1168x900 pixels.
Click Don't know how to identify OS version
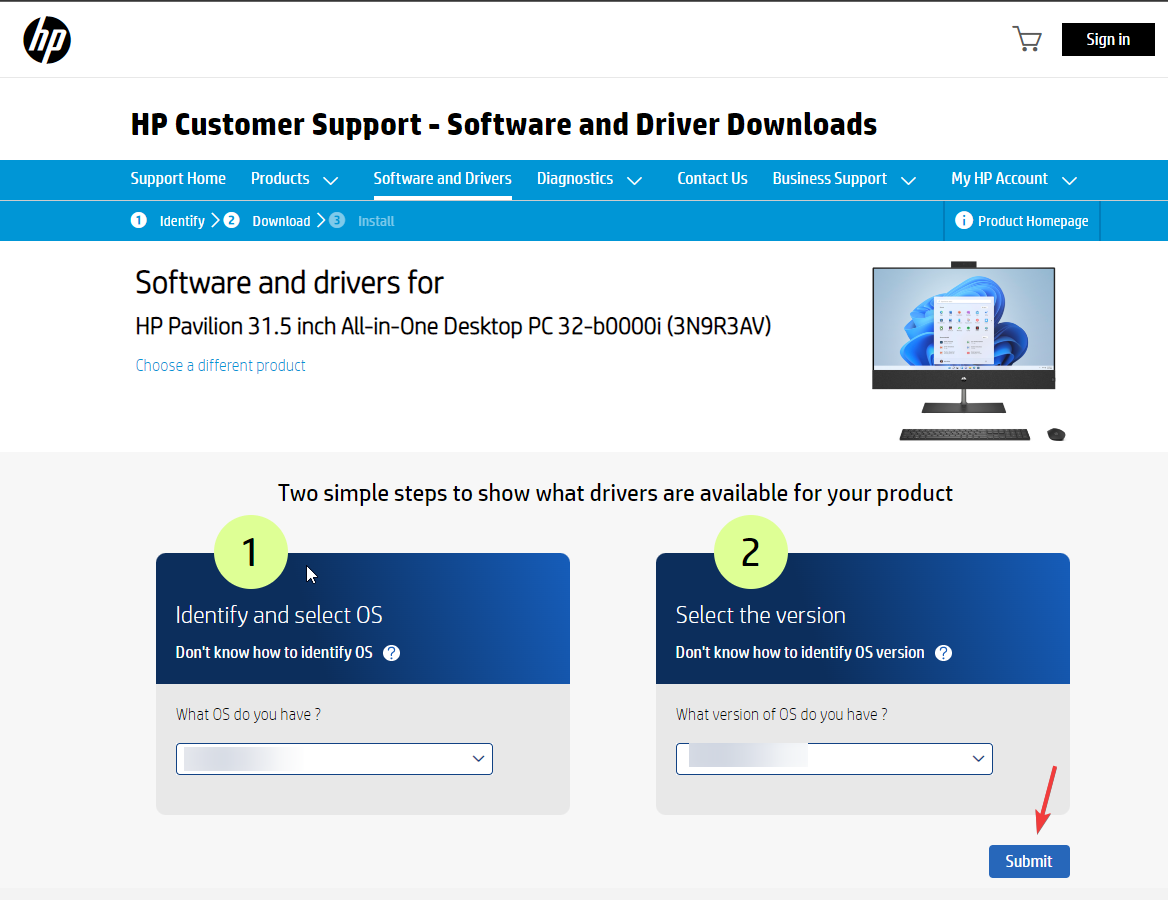[800, 653]
